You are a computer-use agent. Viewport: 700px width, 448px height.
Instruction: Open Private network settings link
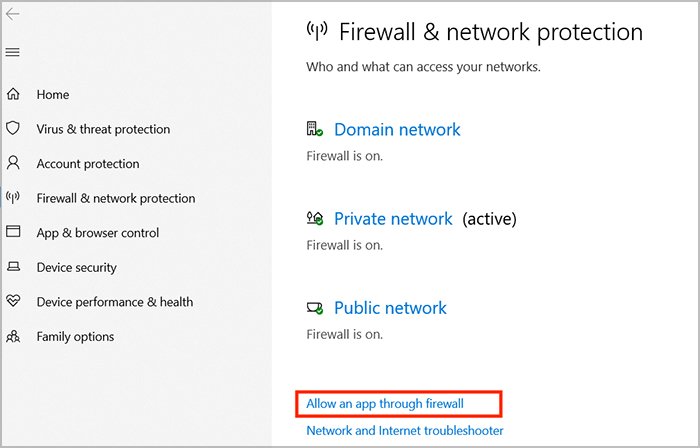click(x=393, y=219)
